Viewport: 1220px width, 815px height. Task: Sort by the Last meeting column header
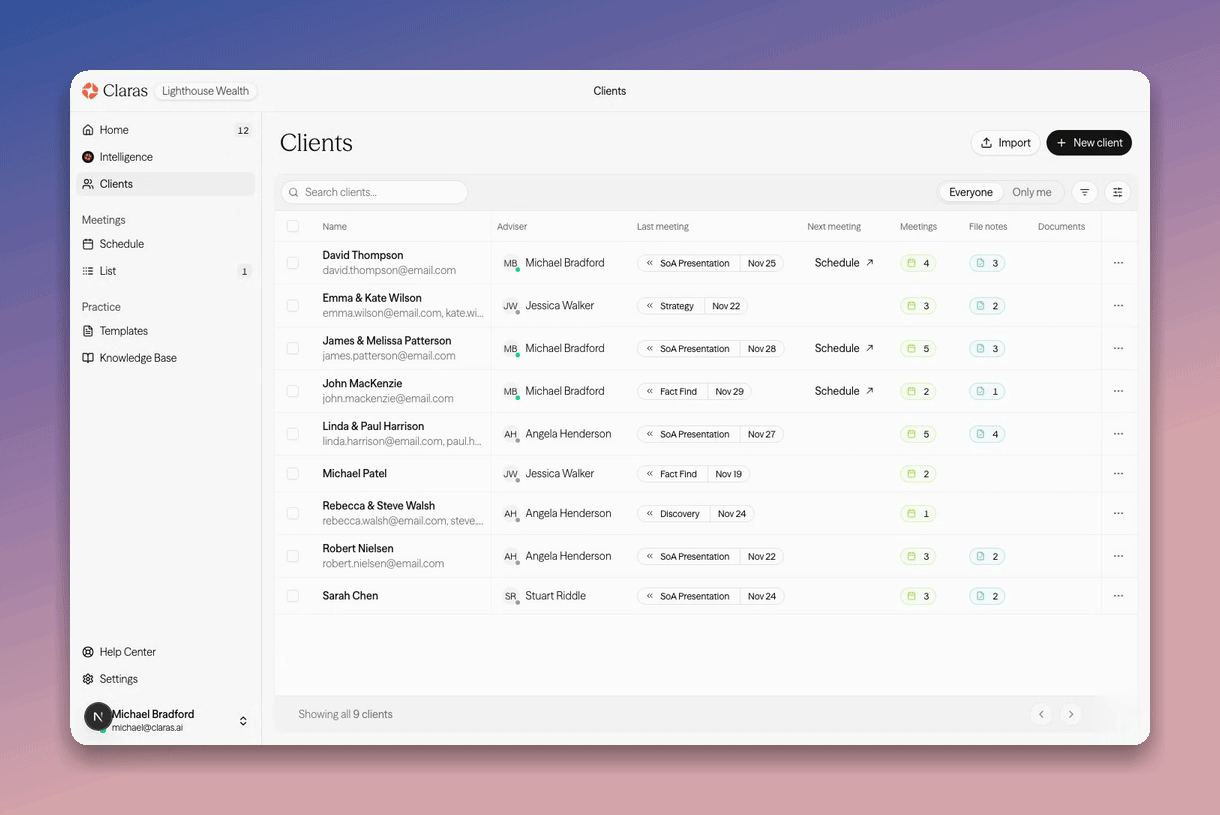point(663,227)
